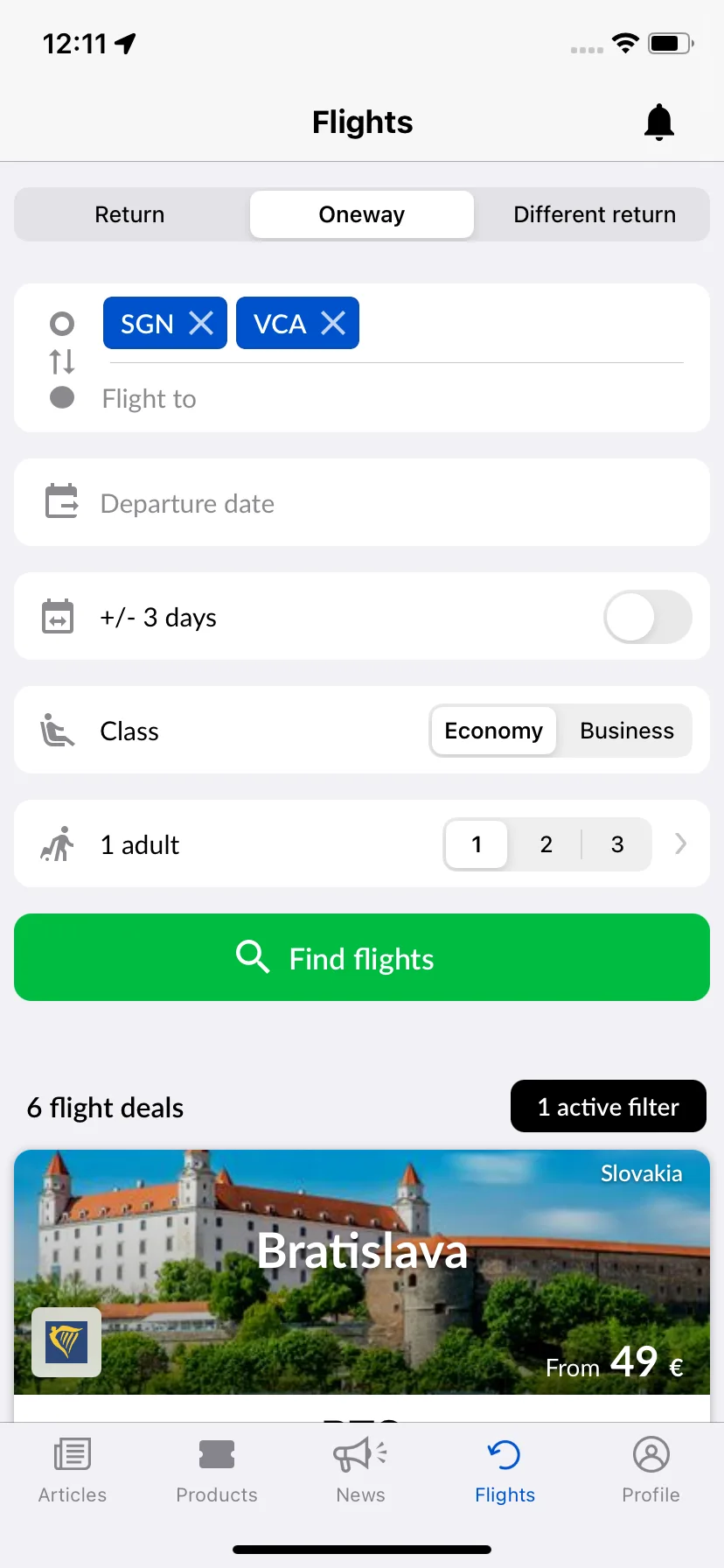The width and height of the screenshot is (724, 1568).
Task: Tap the Ryanair airline logo
Action: tap(66, 1342)
